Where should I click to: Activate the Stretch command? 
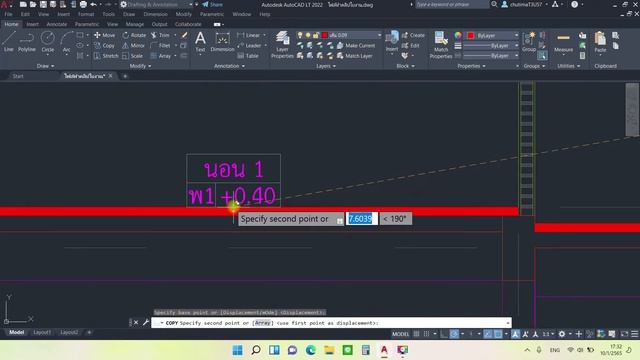tap(106, 56)
